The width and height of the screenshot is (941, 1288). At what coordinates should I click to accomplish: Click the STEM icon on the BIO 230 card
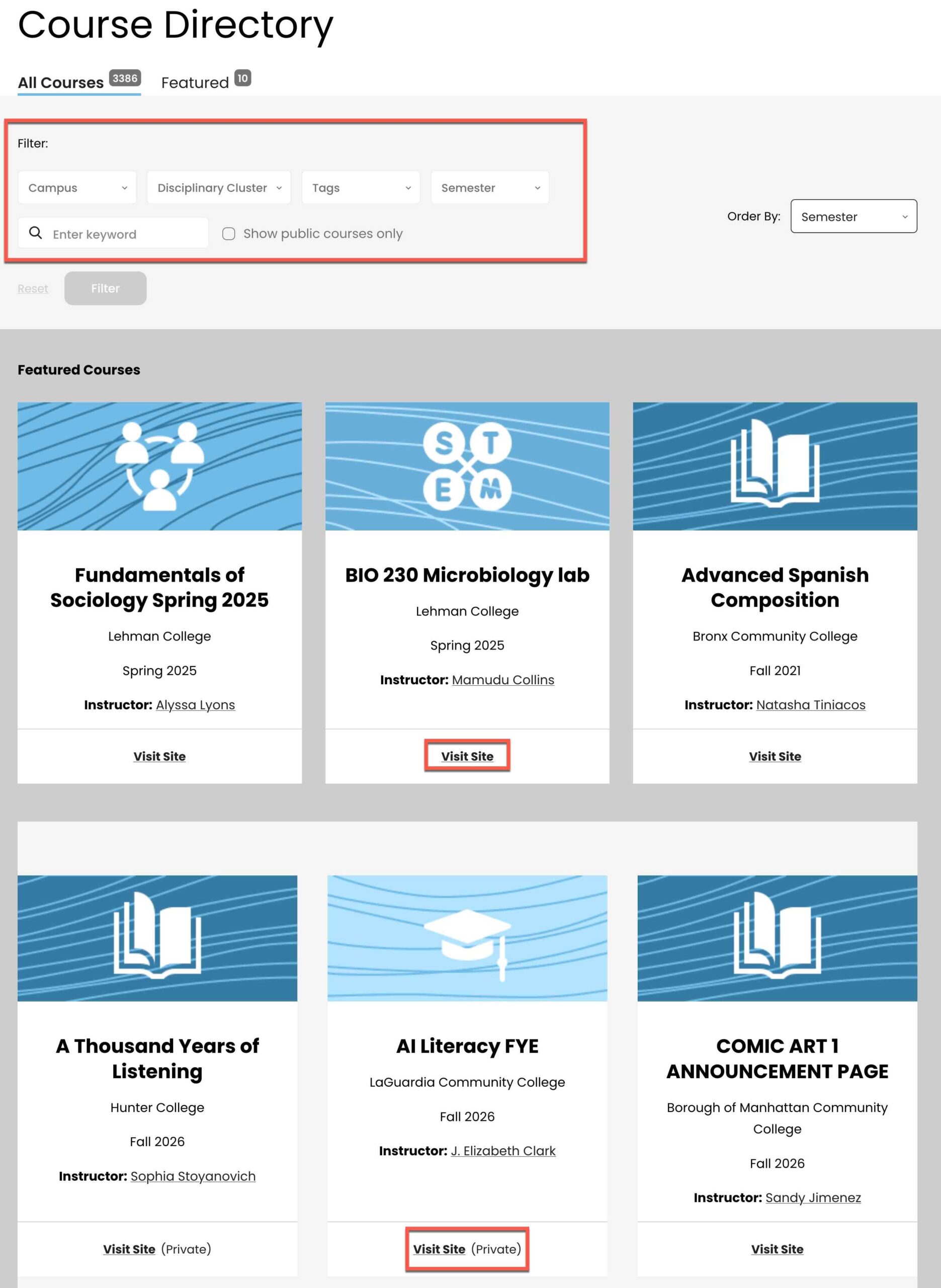(x=467, y=466)
